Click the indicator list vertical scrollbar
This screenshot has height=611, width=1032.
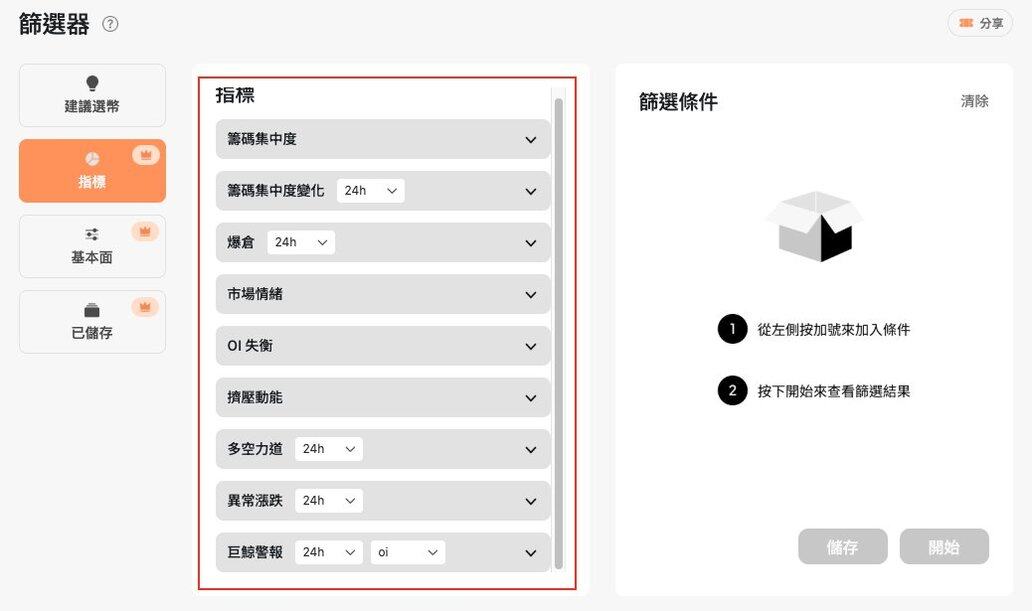558,330
